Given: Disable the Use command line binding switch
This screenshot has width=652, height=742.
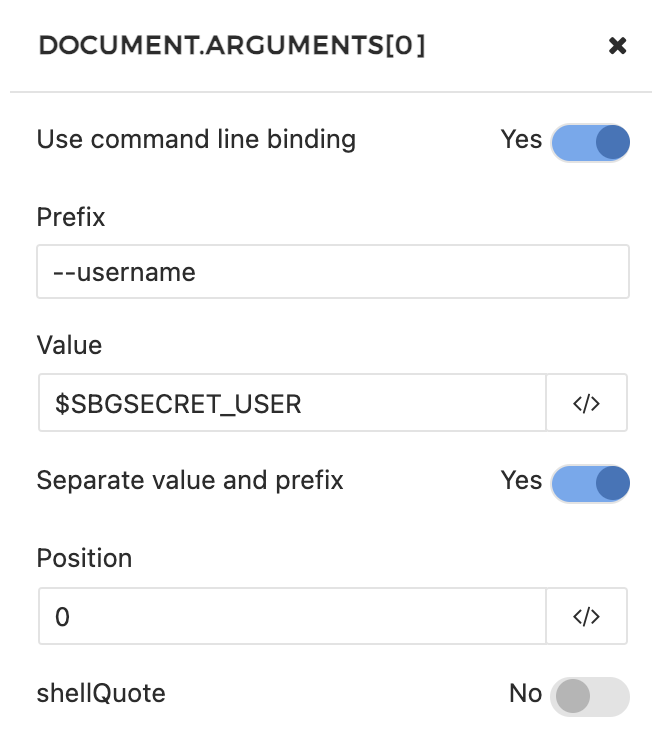Looking at the screenshot, I should pyautogui.click(x=590, y=142).
